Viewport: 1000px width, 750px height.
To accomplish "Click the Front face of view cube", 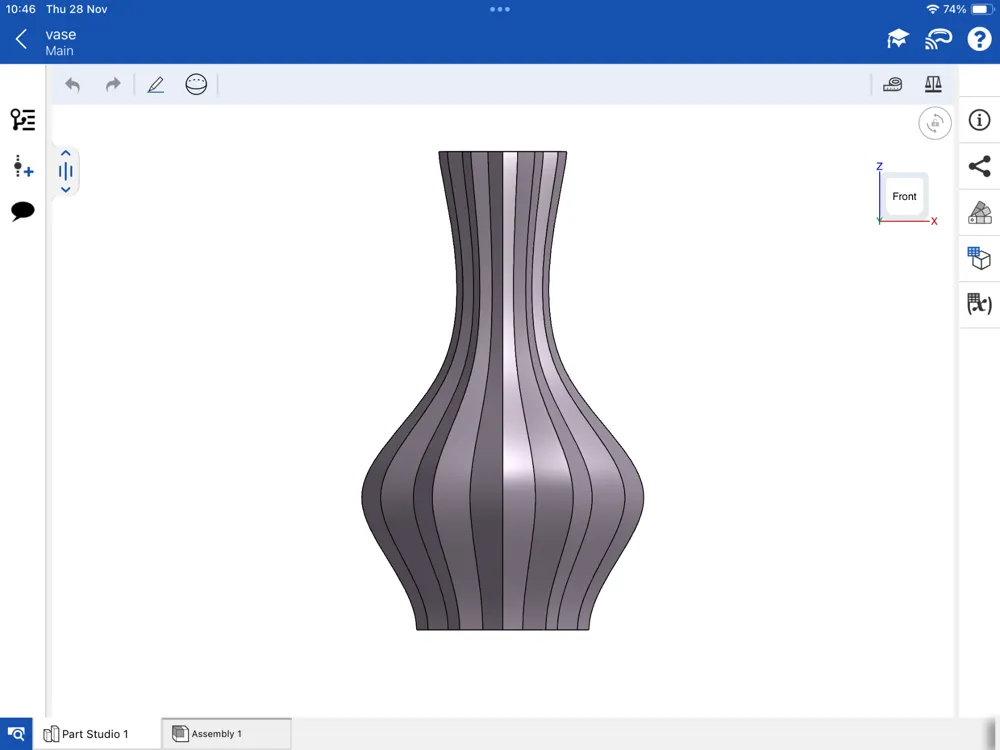I will click(904, 196).
